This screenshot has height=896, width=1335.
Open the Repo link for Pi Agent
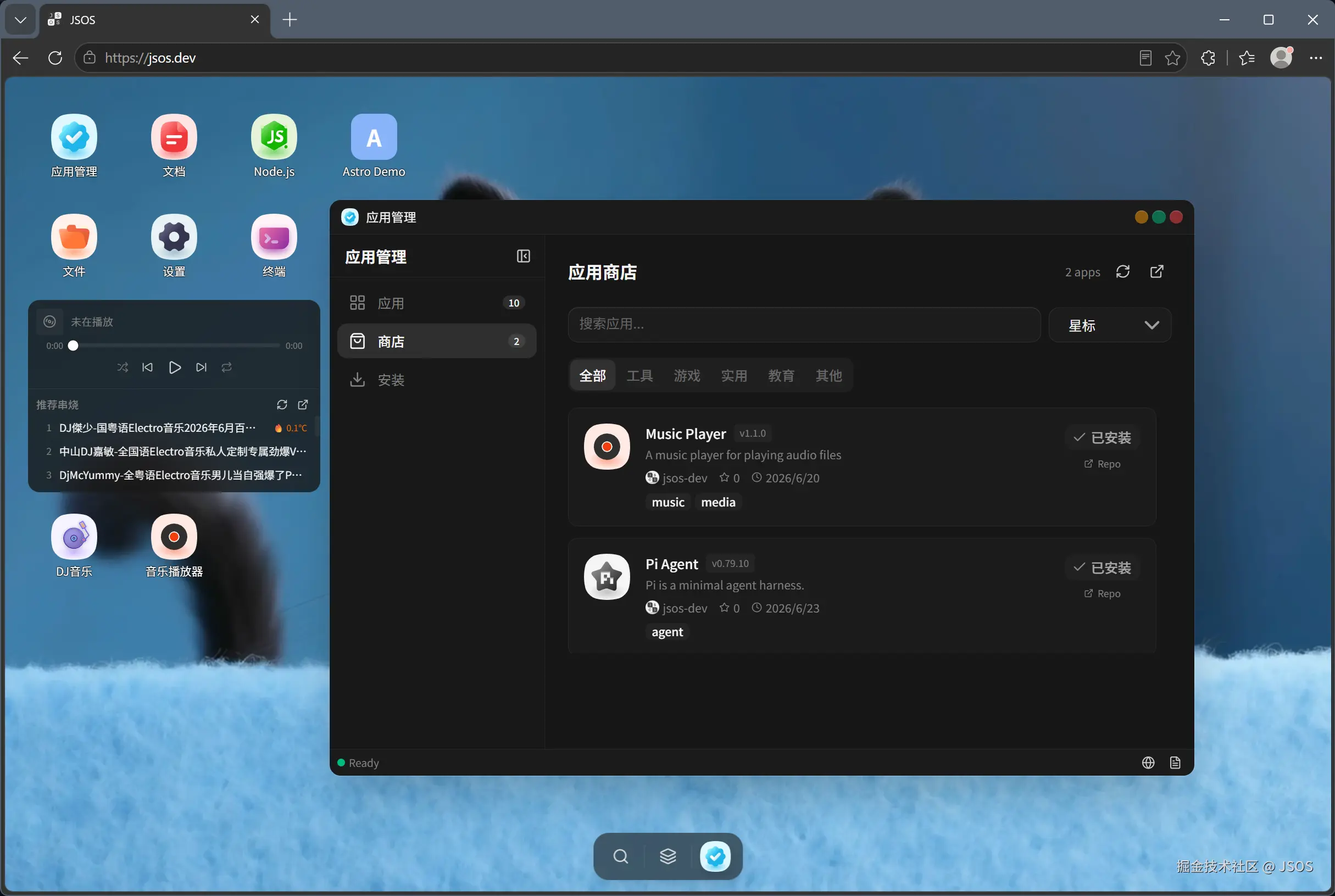[1102, 594]
